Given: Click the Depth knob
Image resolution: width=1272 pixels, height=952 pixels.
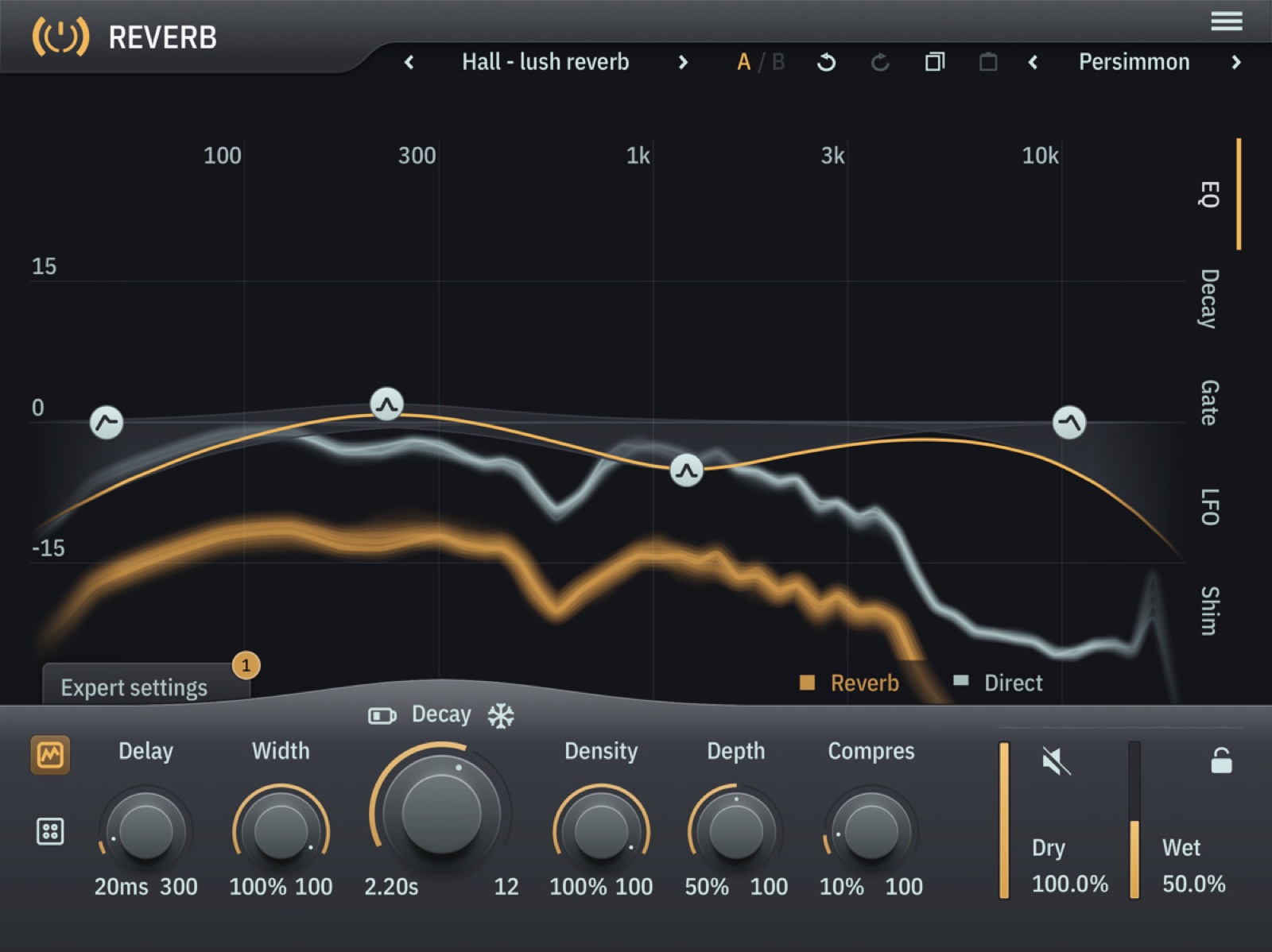Looking at the screenshot, I should click(x=736, y=831).
